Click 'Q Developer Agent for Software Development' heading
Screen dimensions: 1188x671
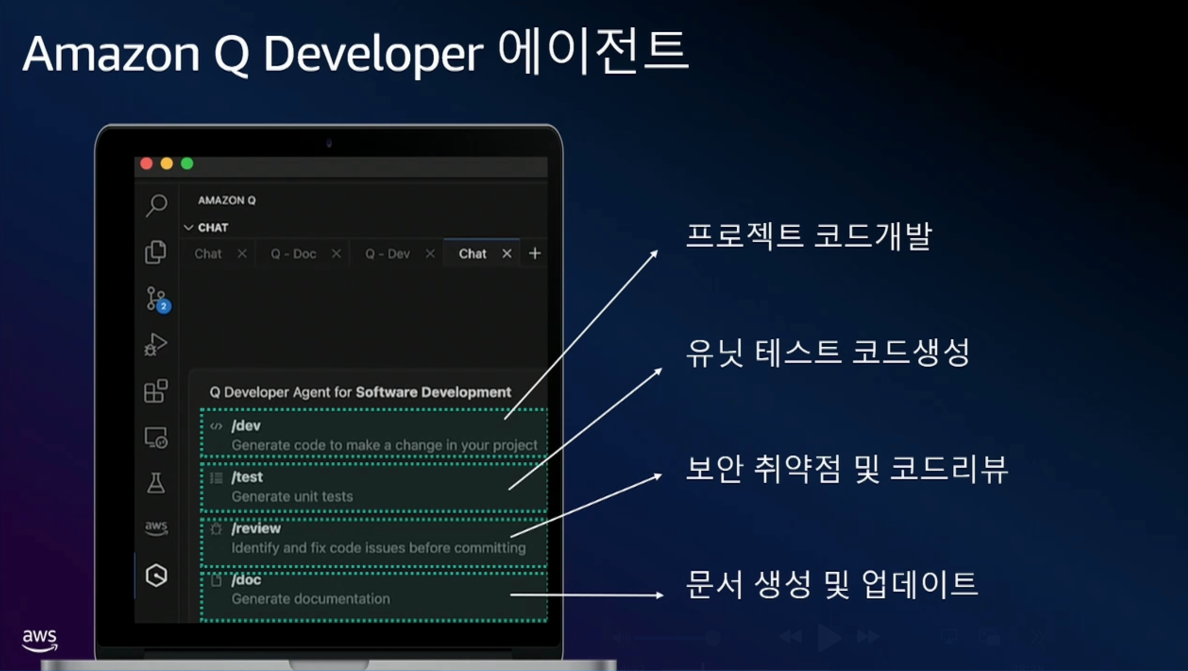coord(361,392)
